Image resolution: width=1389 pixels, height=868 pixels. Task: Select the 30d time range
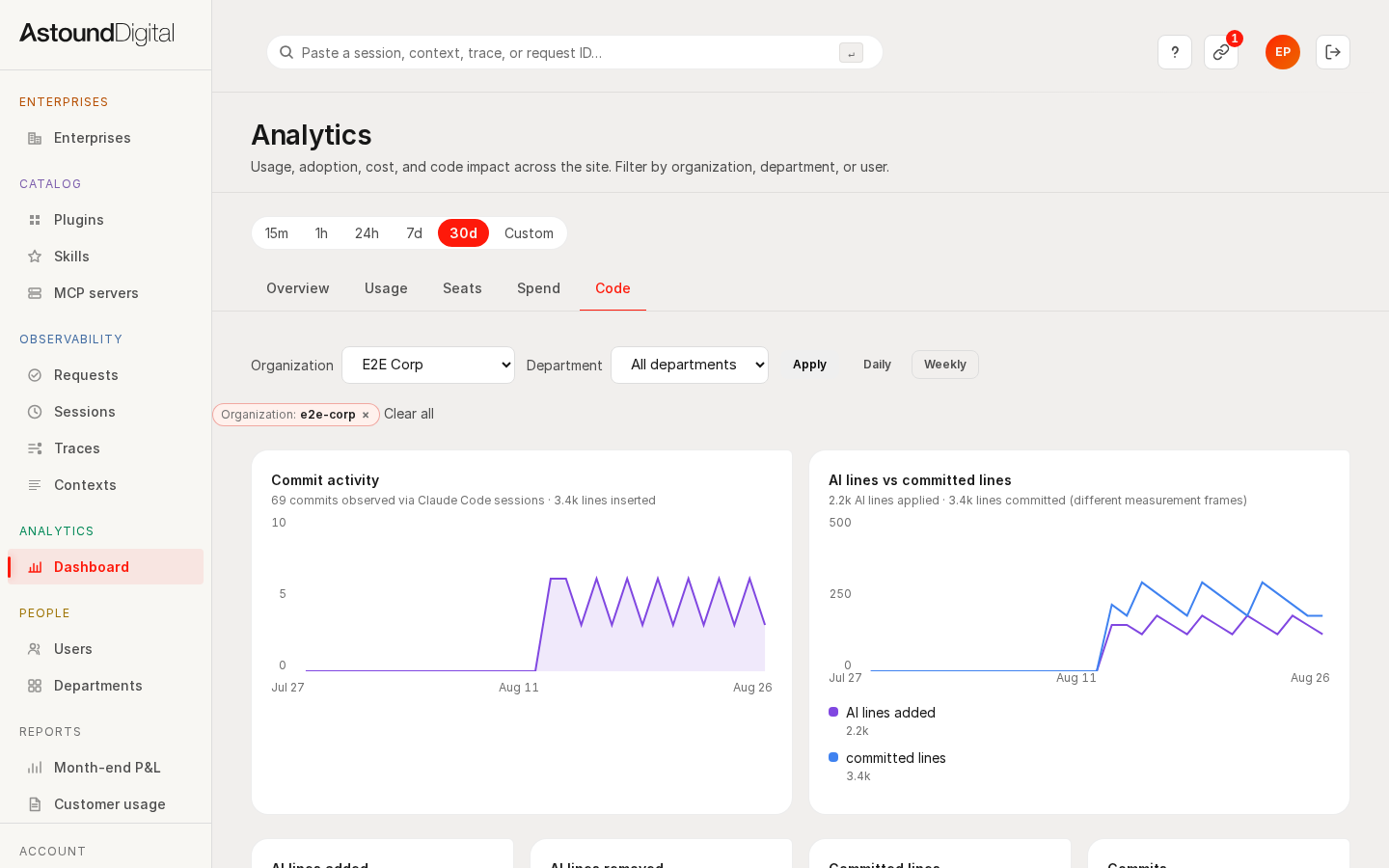(463, 233)
